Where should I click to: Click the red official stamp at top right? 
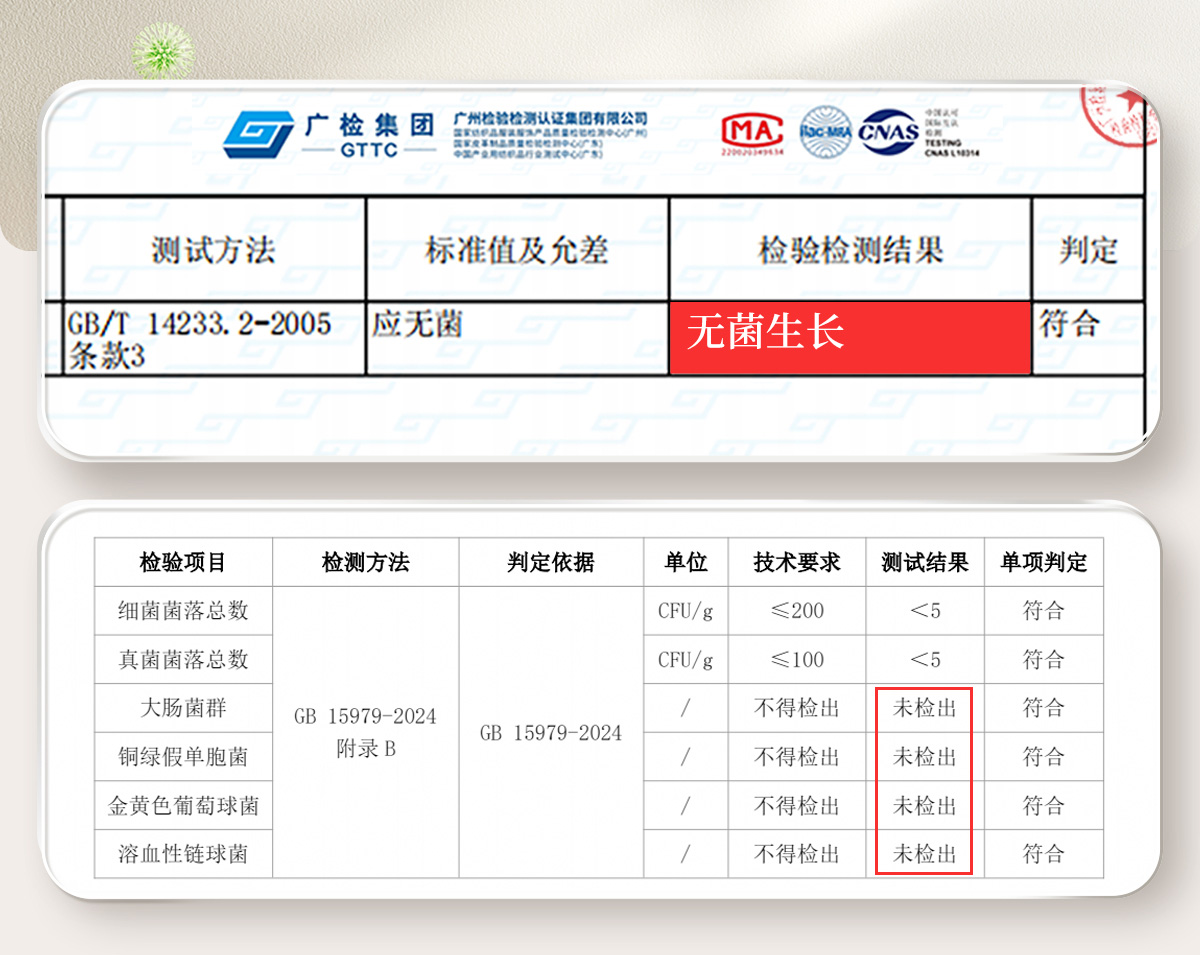1119,114
